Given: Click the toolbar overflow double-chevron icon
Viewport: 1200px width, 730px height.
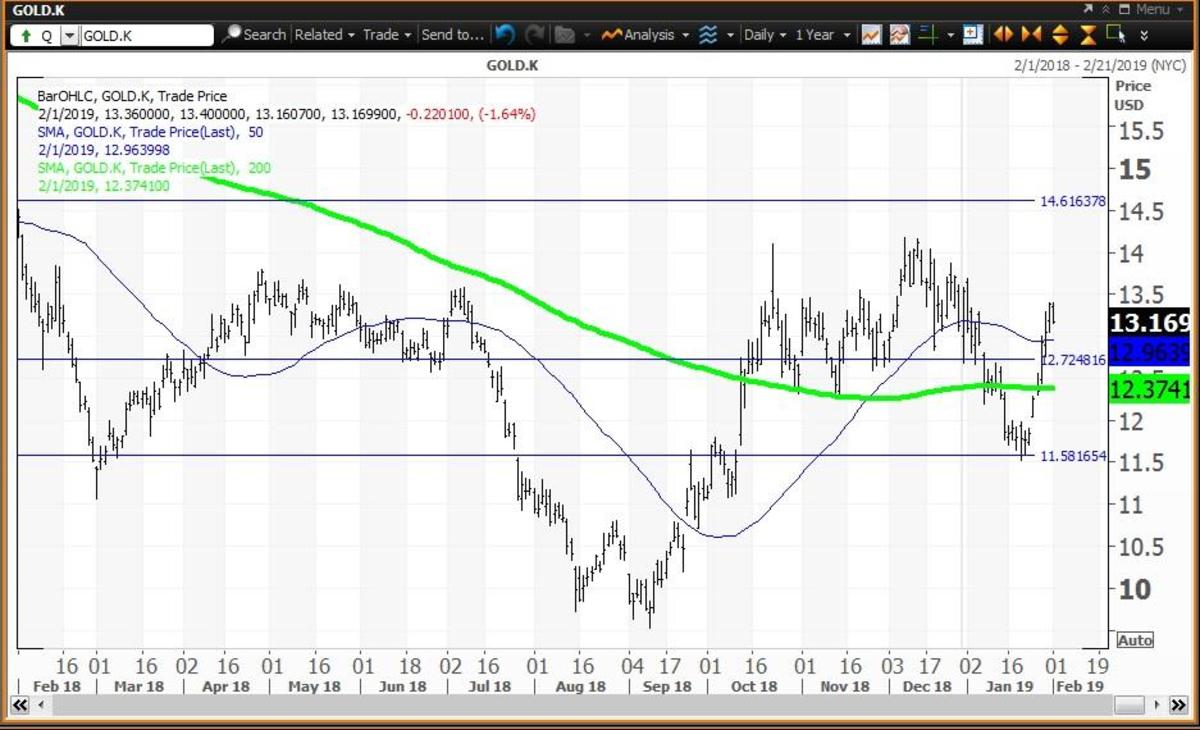Looking at the screenshot, I should point(1144,35).
